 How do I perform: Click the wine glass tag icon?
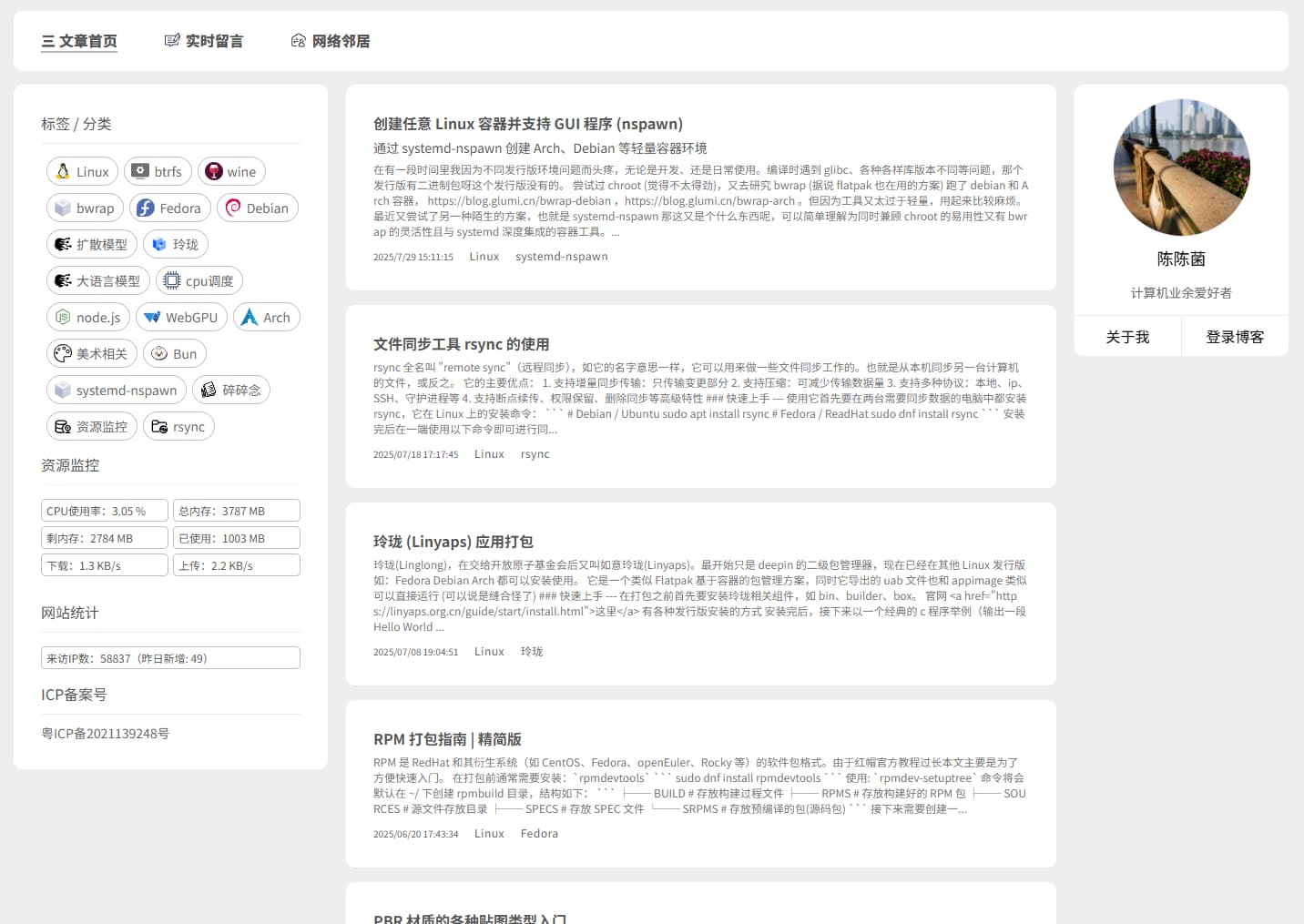pyautogui.click(x=214, y=171)
